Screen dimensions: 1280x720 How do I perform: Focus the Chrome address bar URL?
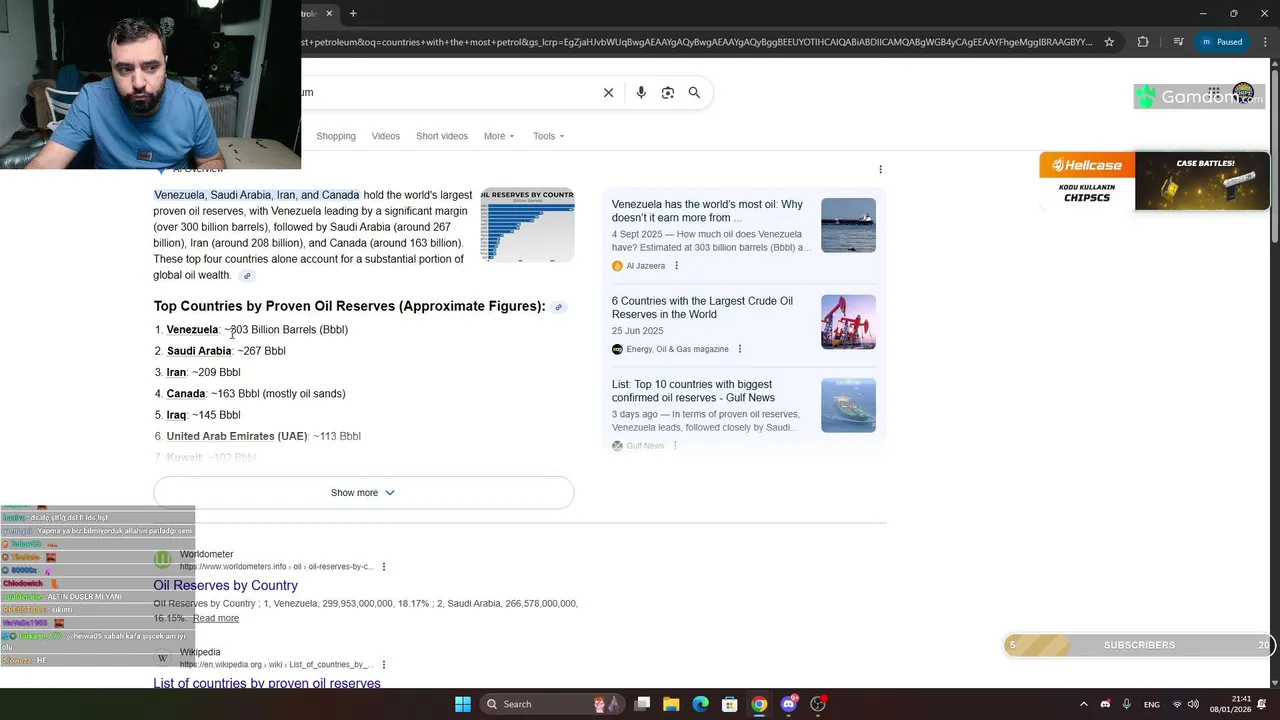pos(696,42)
